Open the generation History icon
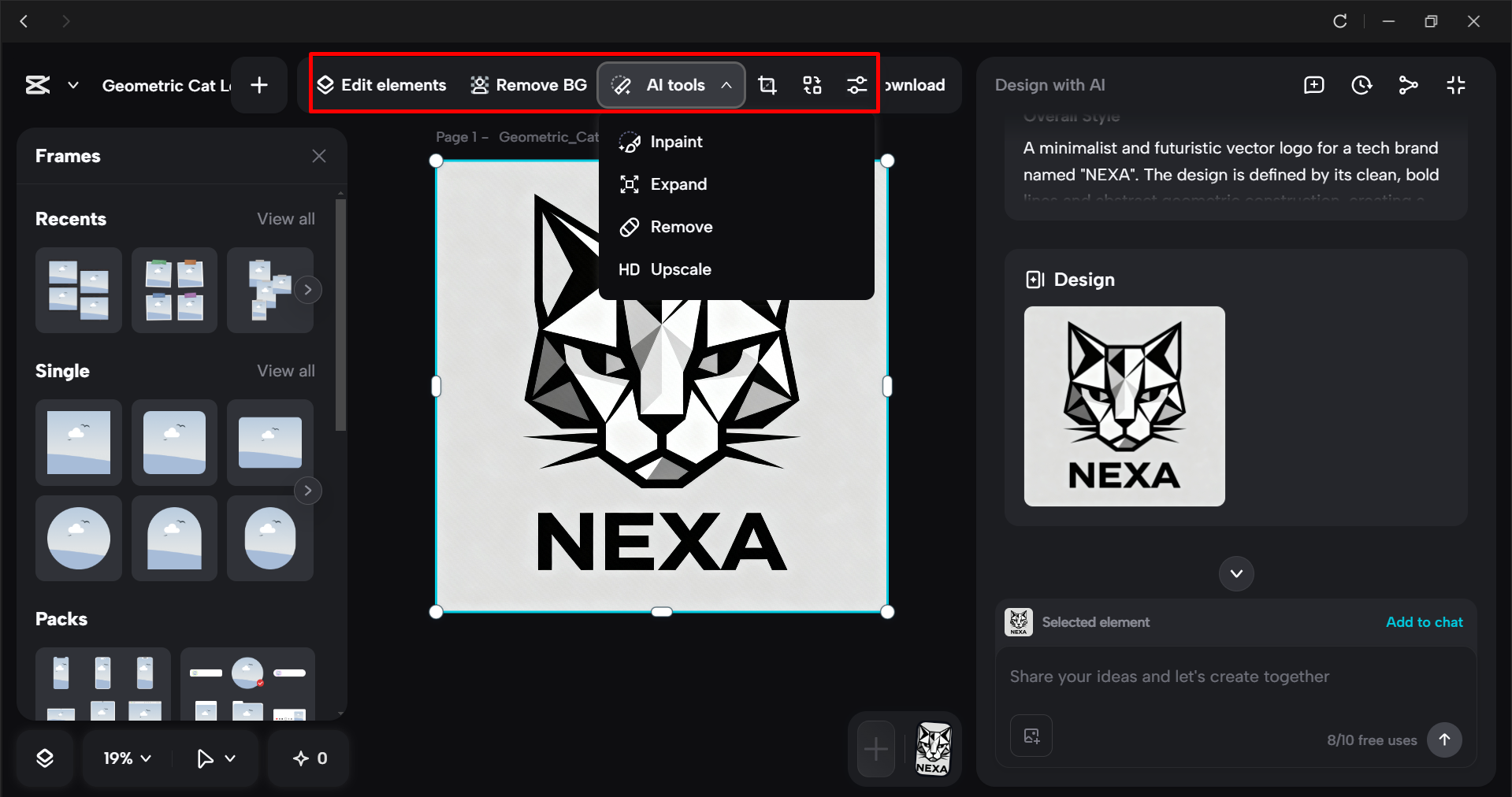Image resolution: width=1512 pixels, height=797 pixels. click(1362, 85)
